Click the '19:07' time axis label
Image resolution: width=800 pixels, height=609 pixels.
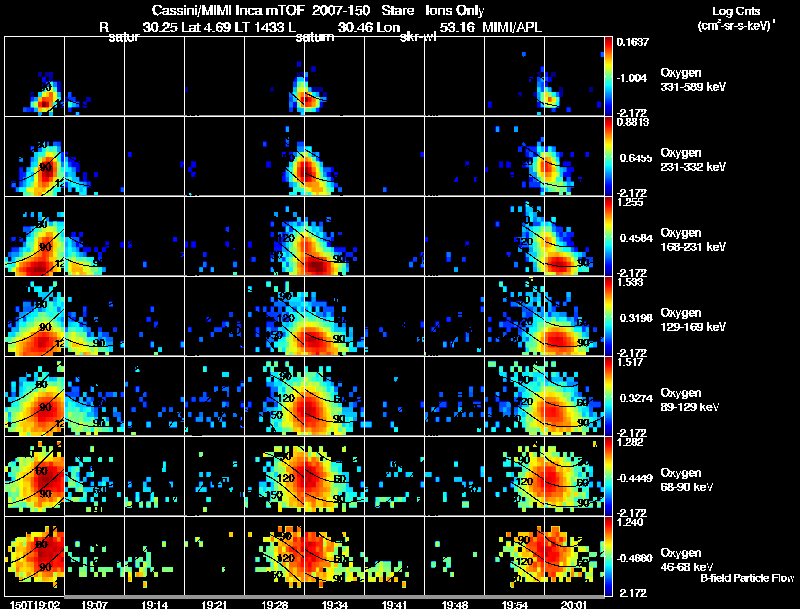tap(94, 604)
